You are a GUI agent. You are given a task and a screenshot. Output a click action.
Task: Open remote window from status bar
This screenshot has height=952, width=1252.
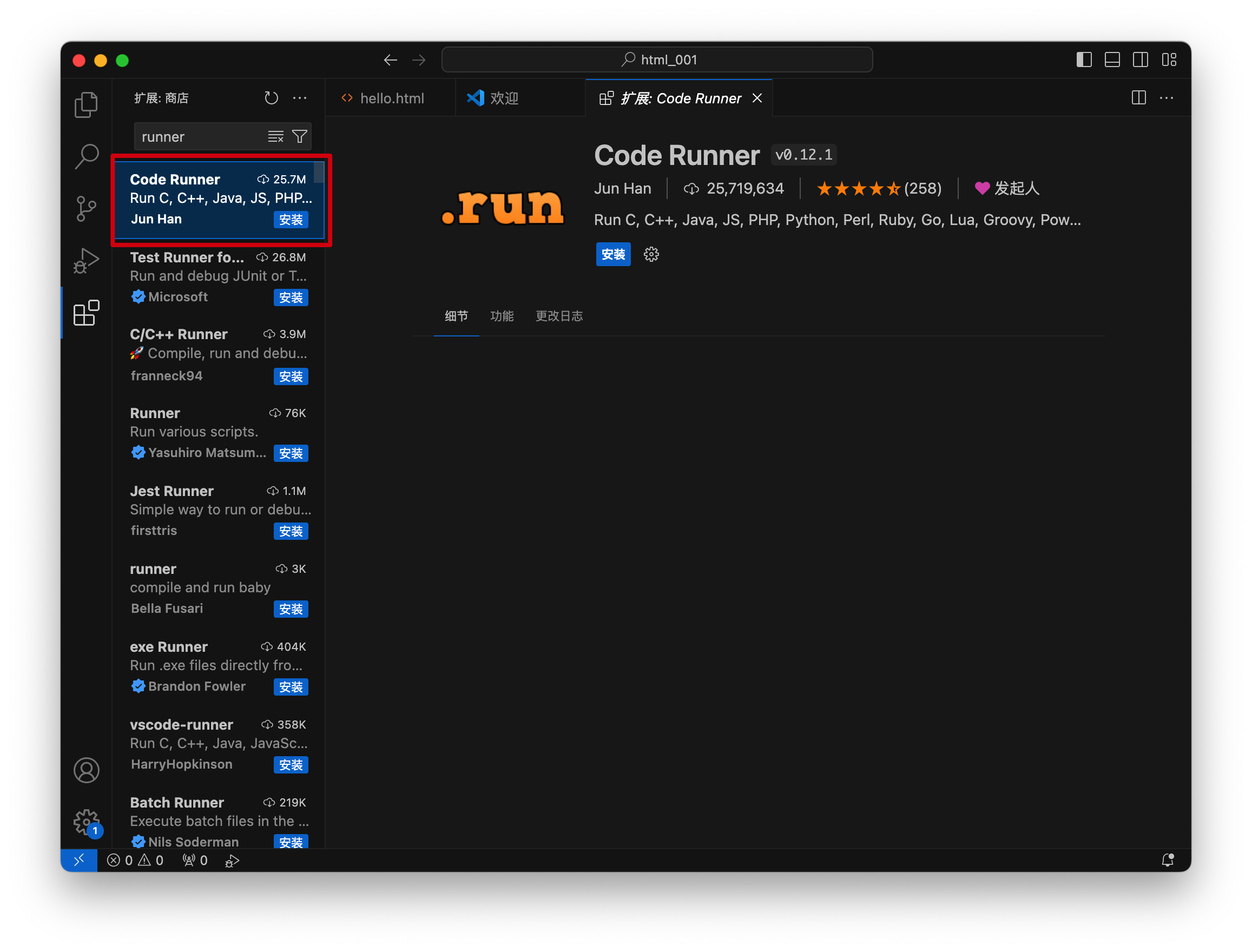79,860
